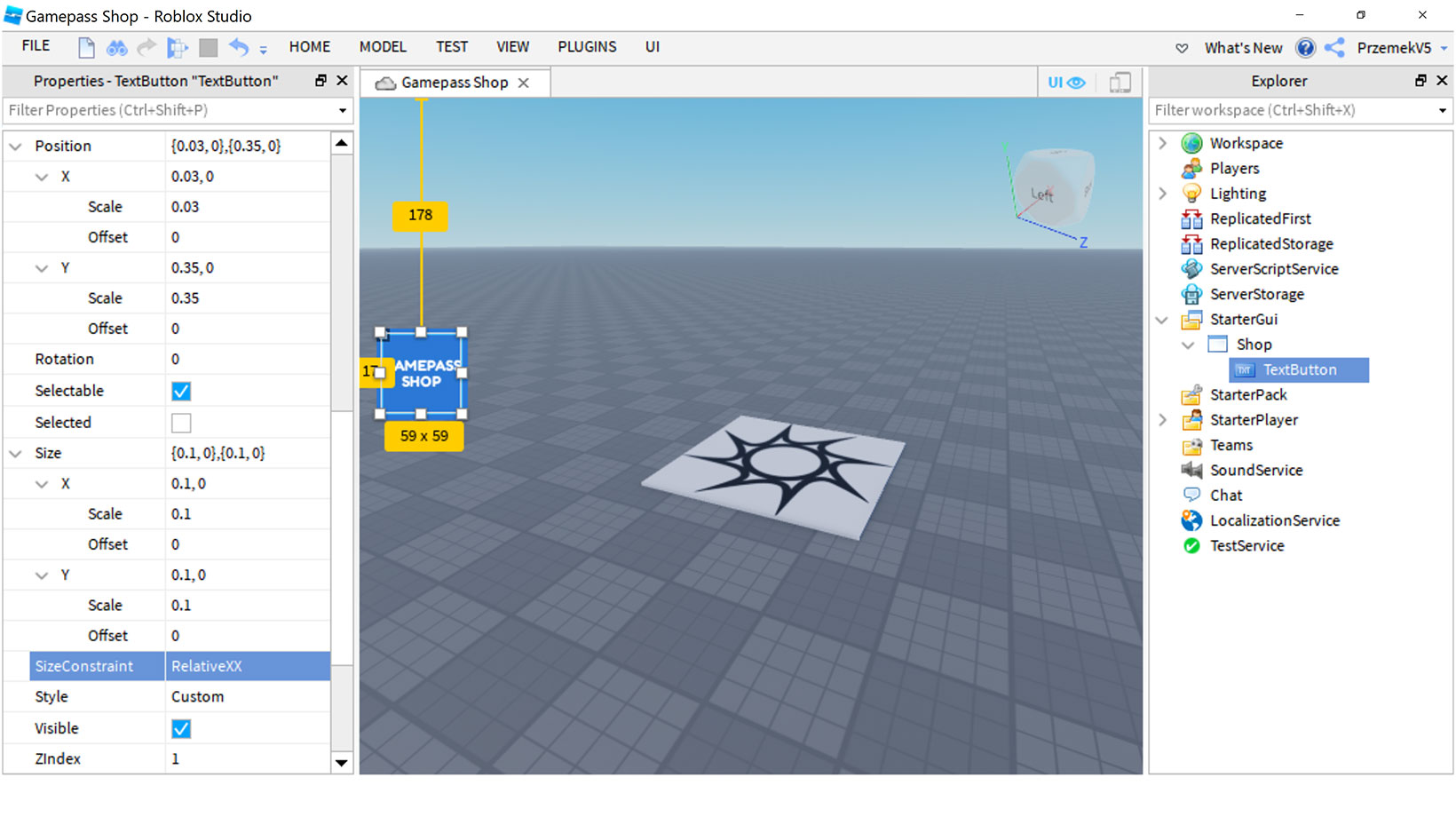Switch to the HOME ribbon tab
1456x817 pixels.
[x=309, y=47]
